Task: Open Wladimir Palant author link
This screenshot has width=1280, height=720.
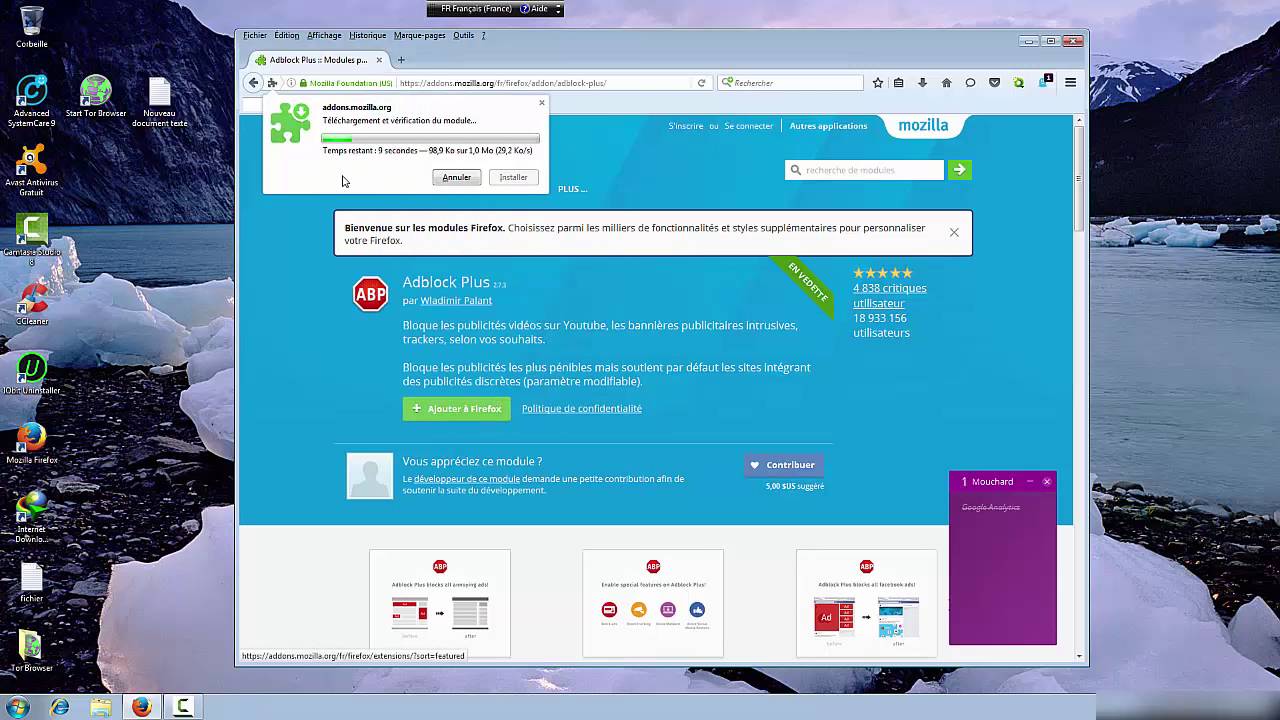Action: [x=456, y=300]
